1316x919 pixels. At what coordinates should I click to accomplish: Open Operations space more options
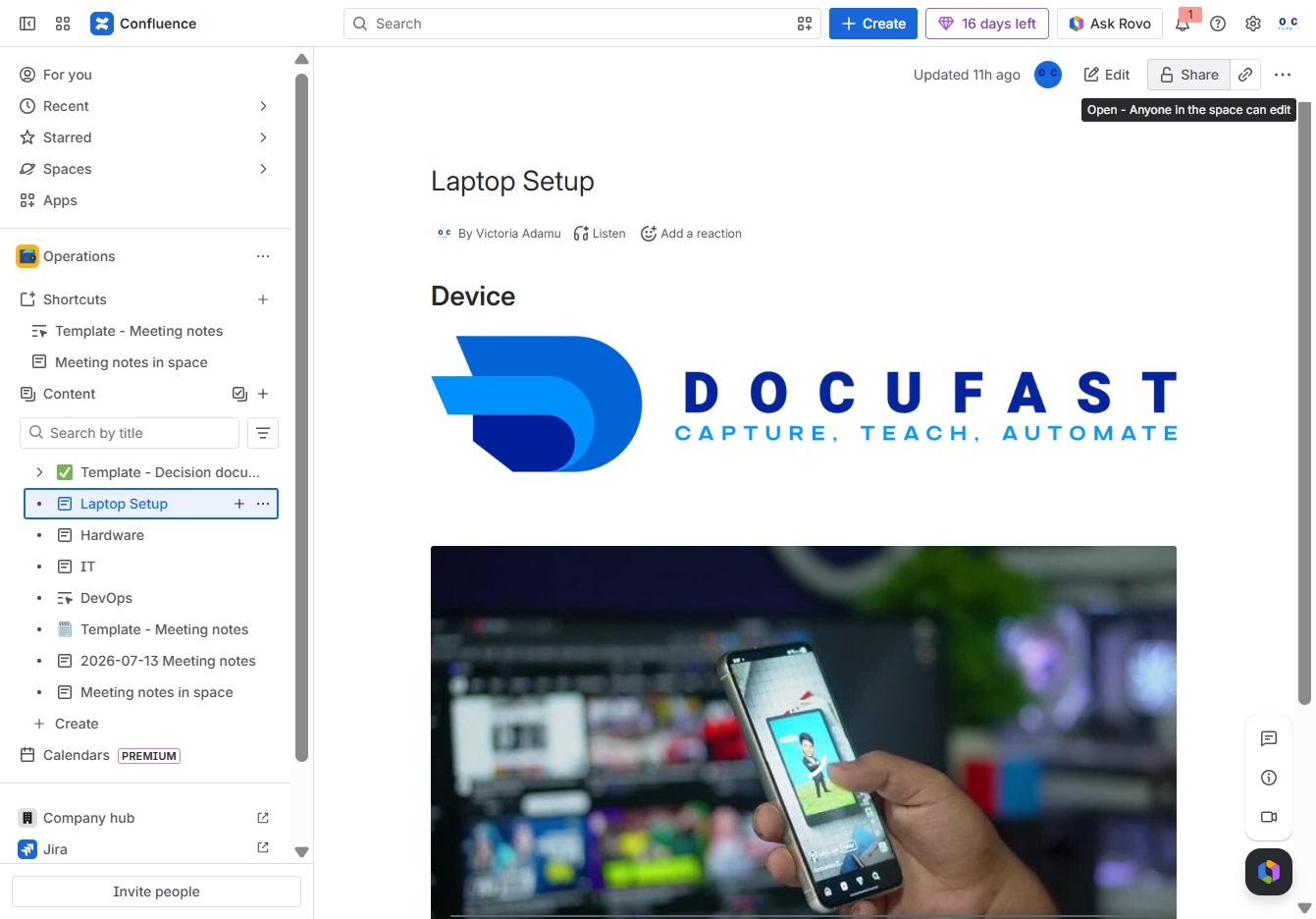[x=263, y=256]
